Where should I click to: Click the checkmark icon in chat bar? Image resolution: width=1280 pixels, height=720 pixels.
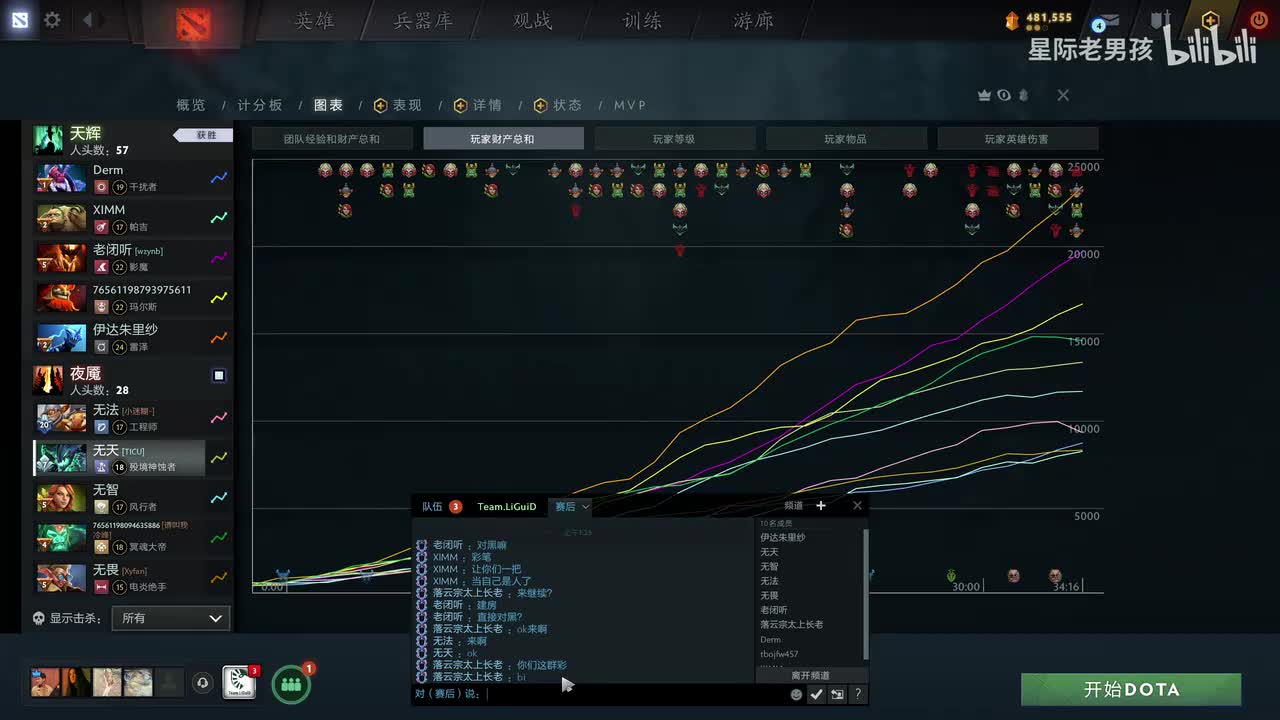(817, 694)
